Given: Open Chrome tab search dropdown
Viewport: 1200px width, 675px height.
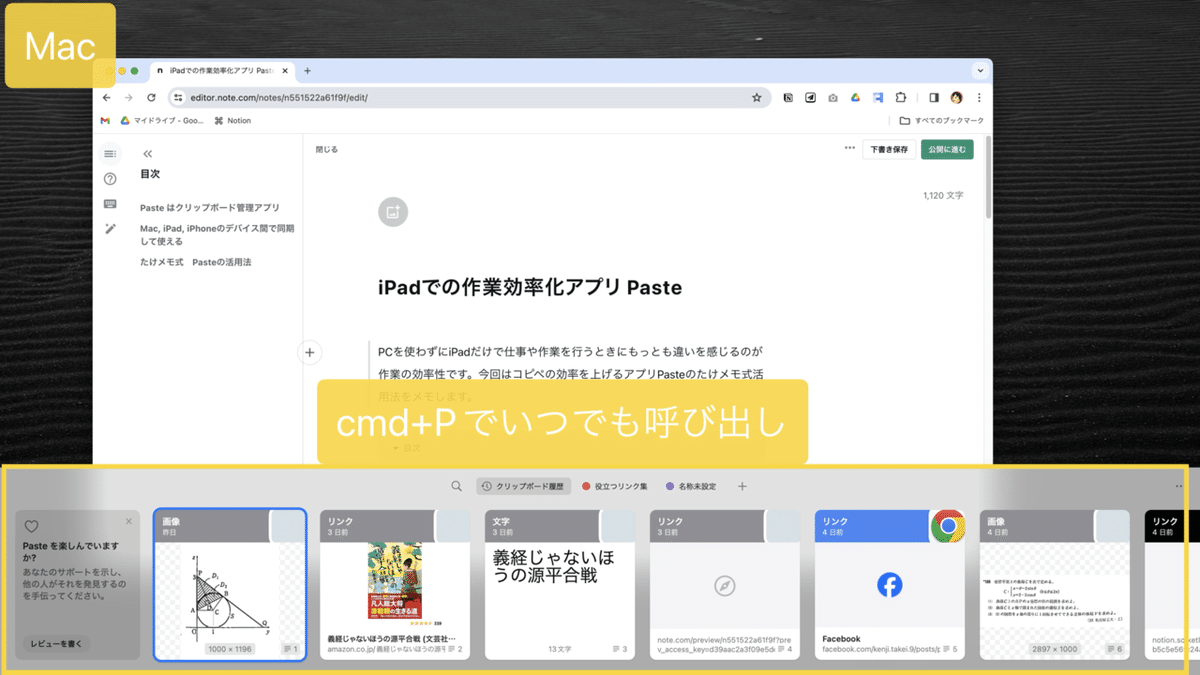Looking at the screenshot, I should tap(980, 71).
